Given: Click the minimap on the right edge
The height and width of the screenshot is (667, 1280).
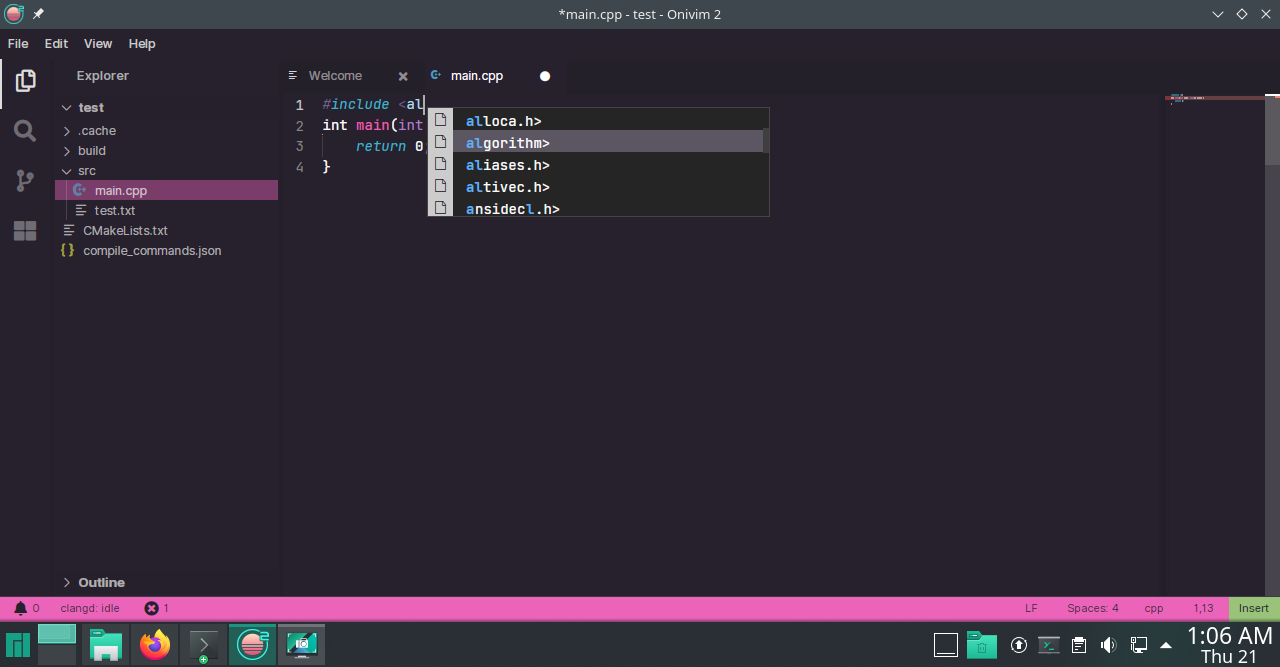Looking at the screenshot, I should 1213,100.
